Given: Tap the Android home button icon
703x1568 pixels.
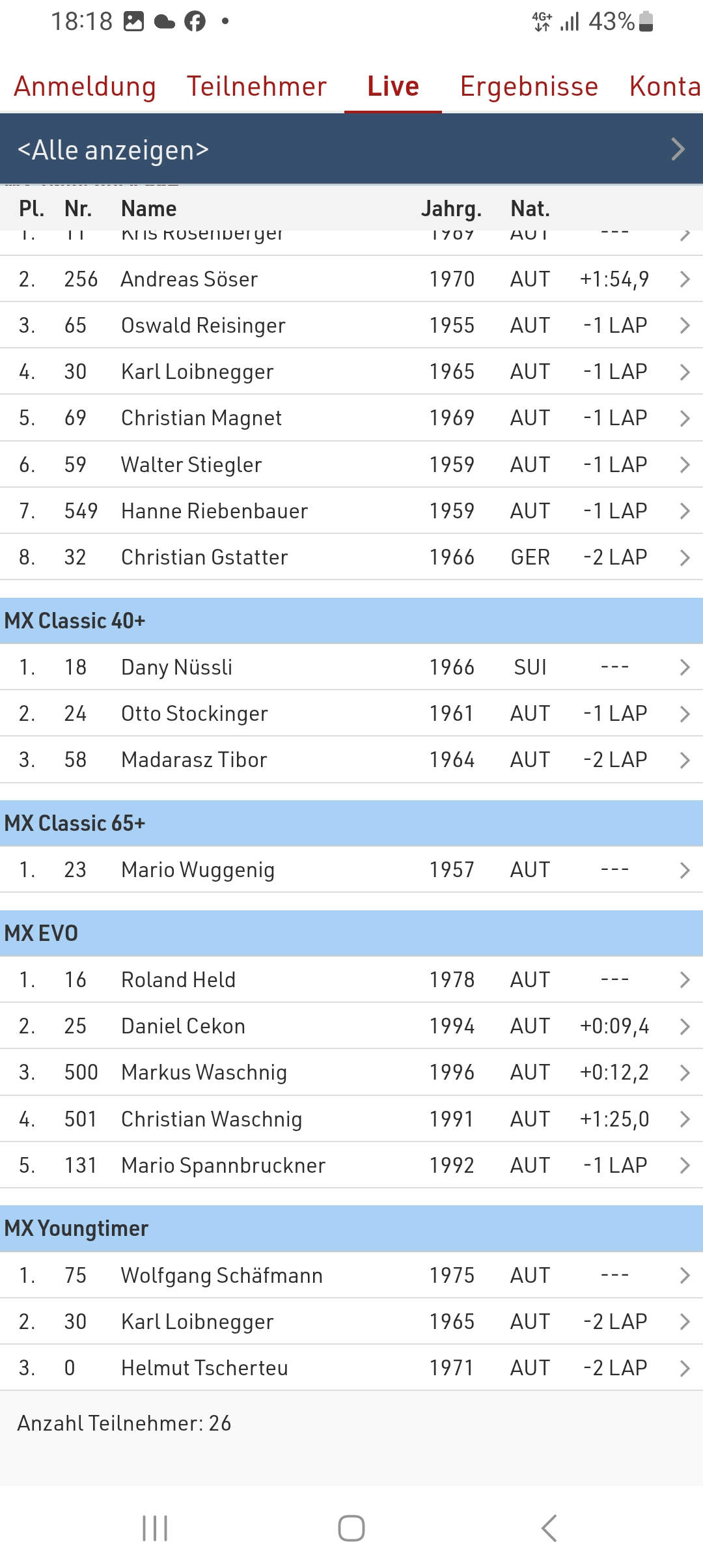Looking at the screenshot, I should click(351, 1528).
